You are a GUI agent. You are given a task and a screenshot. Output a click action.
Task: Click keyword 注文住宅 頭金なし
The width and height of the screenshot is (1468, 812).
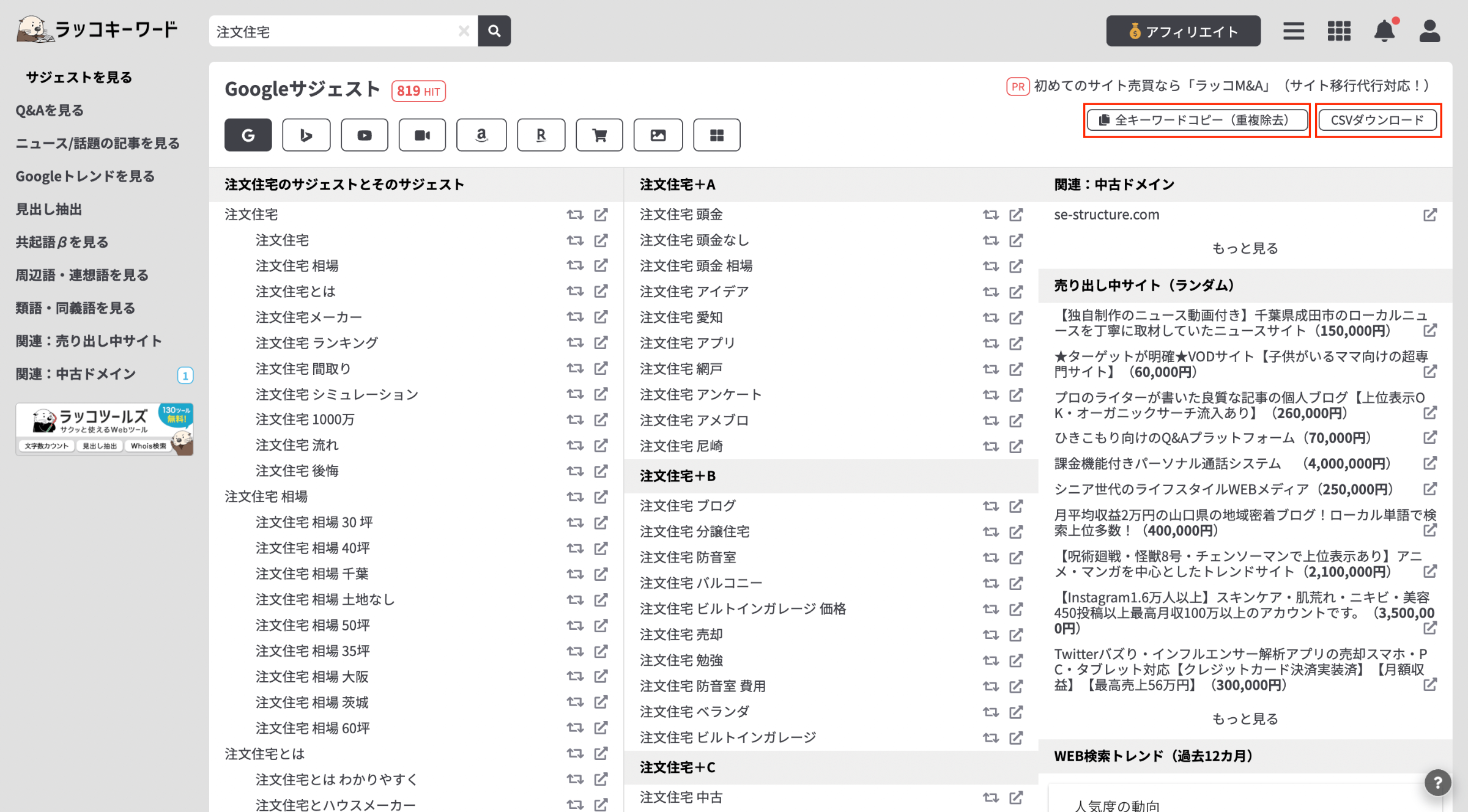pyautogui.click(x=694, y=240)
